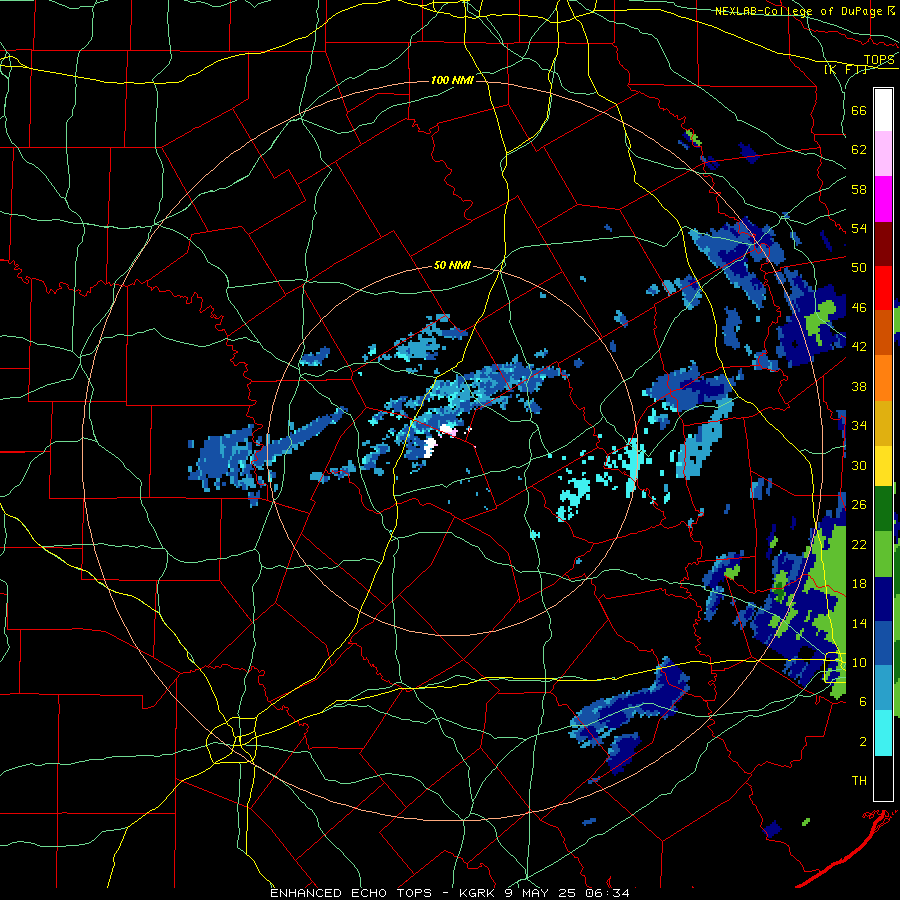Click the legend value 38
This screenshot has height=900, width=900.
(859, 386)
